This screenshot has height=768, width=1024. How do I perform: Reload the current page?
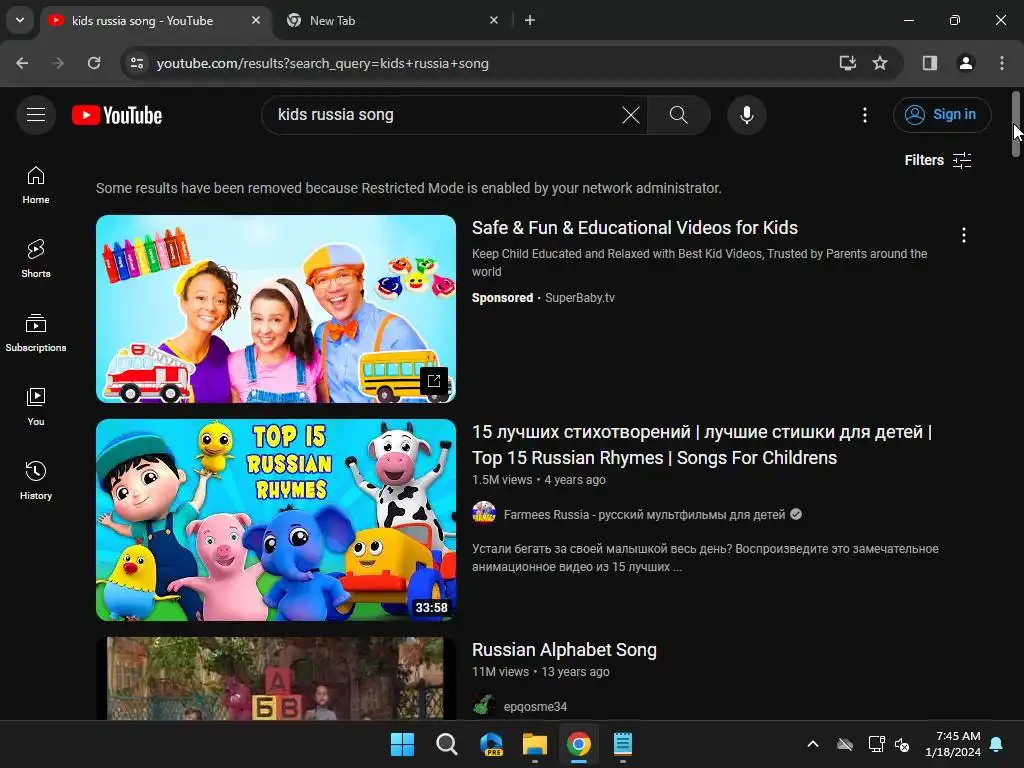(94, 63)
